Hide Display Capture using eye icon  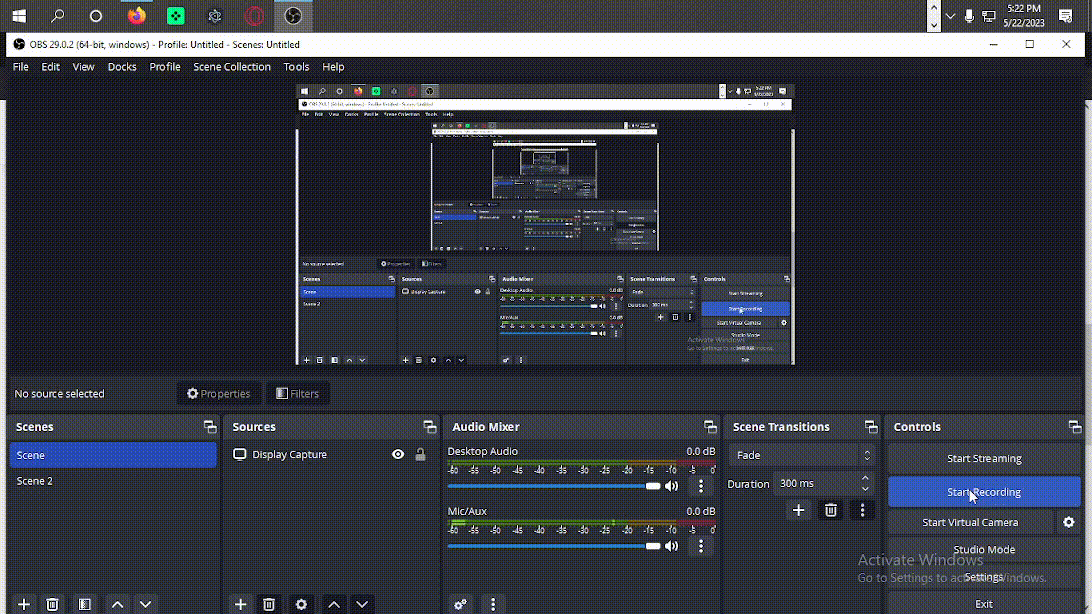click(x=398, y=454)
